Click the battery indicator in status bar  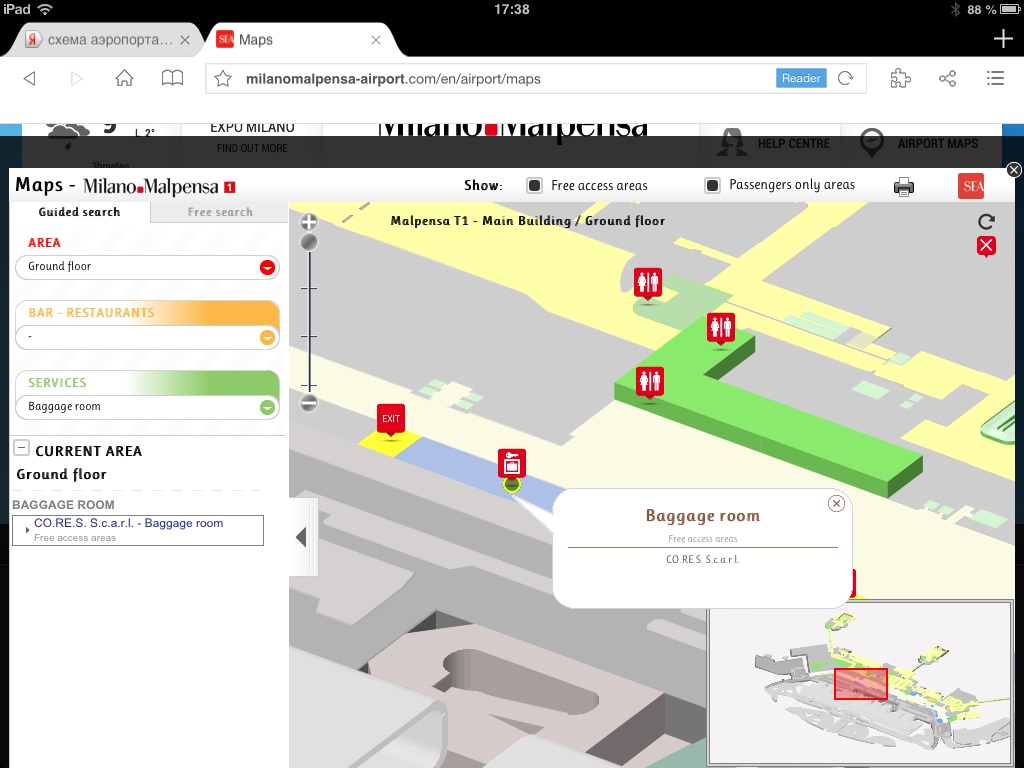[1010, 9]
